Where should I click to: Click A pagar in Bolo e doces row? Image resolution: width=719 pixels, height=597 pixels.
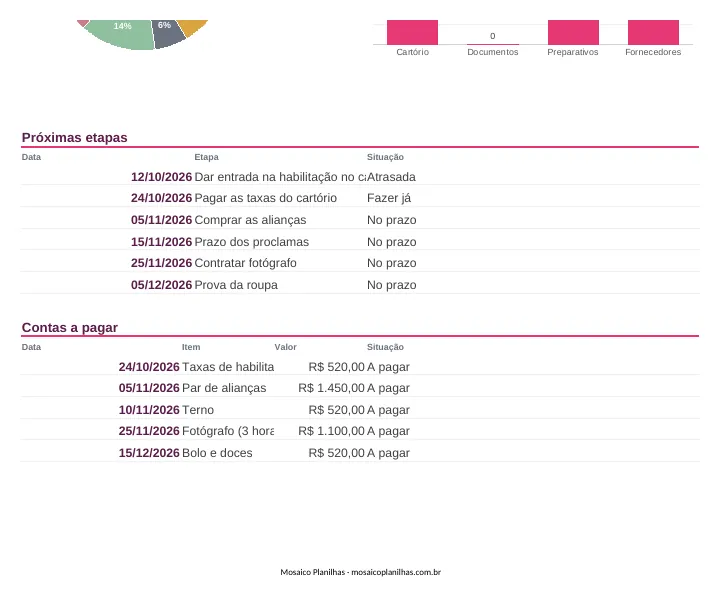pos(388,453)
